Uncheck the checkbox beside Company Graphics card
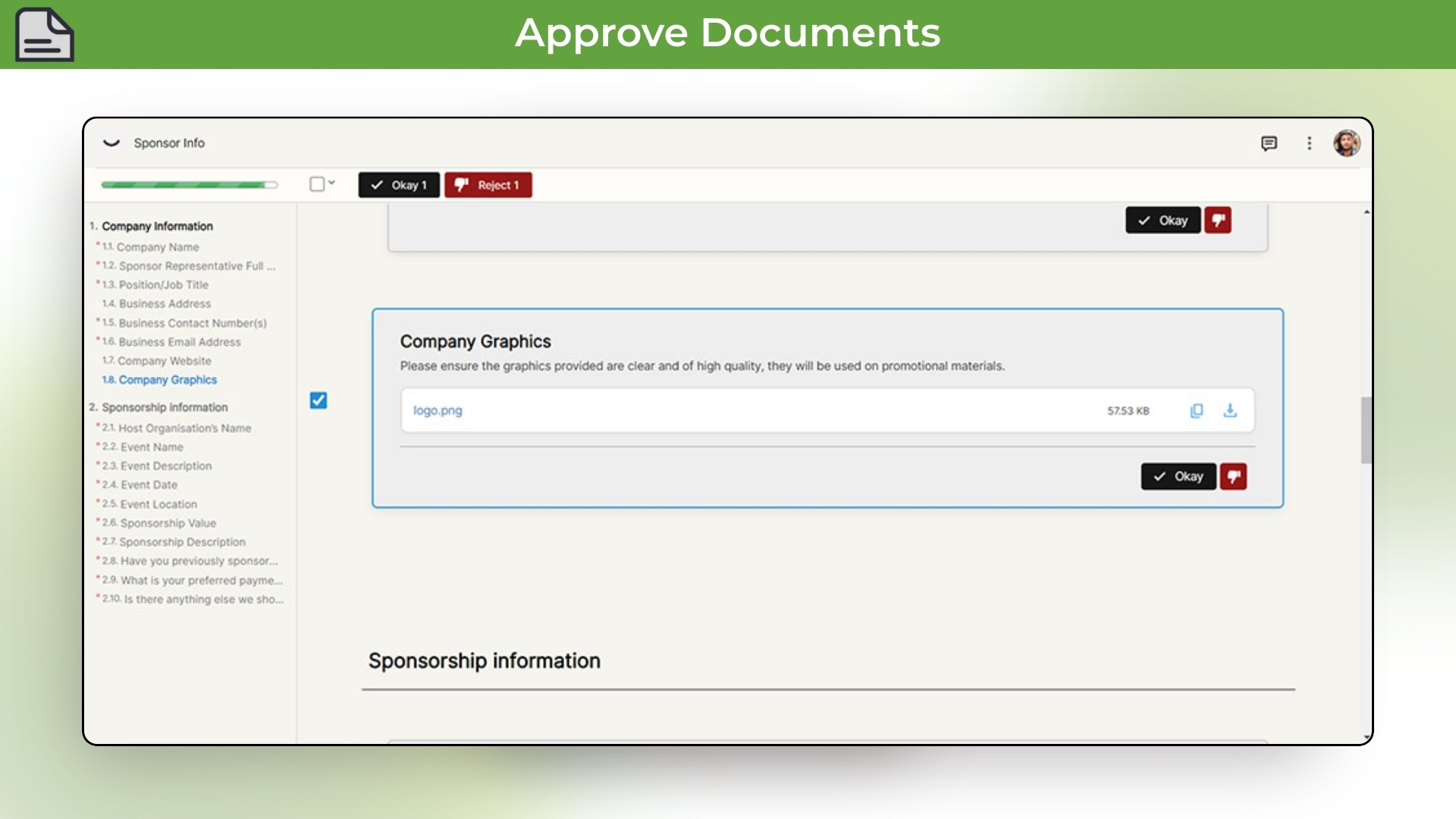 (x=318, y=400)
